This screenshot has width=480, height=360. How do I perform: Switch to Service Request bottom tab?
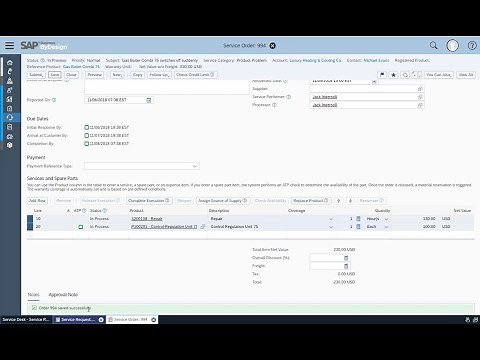tap(78, 319)
